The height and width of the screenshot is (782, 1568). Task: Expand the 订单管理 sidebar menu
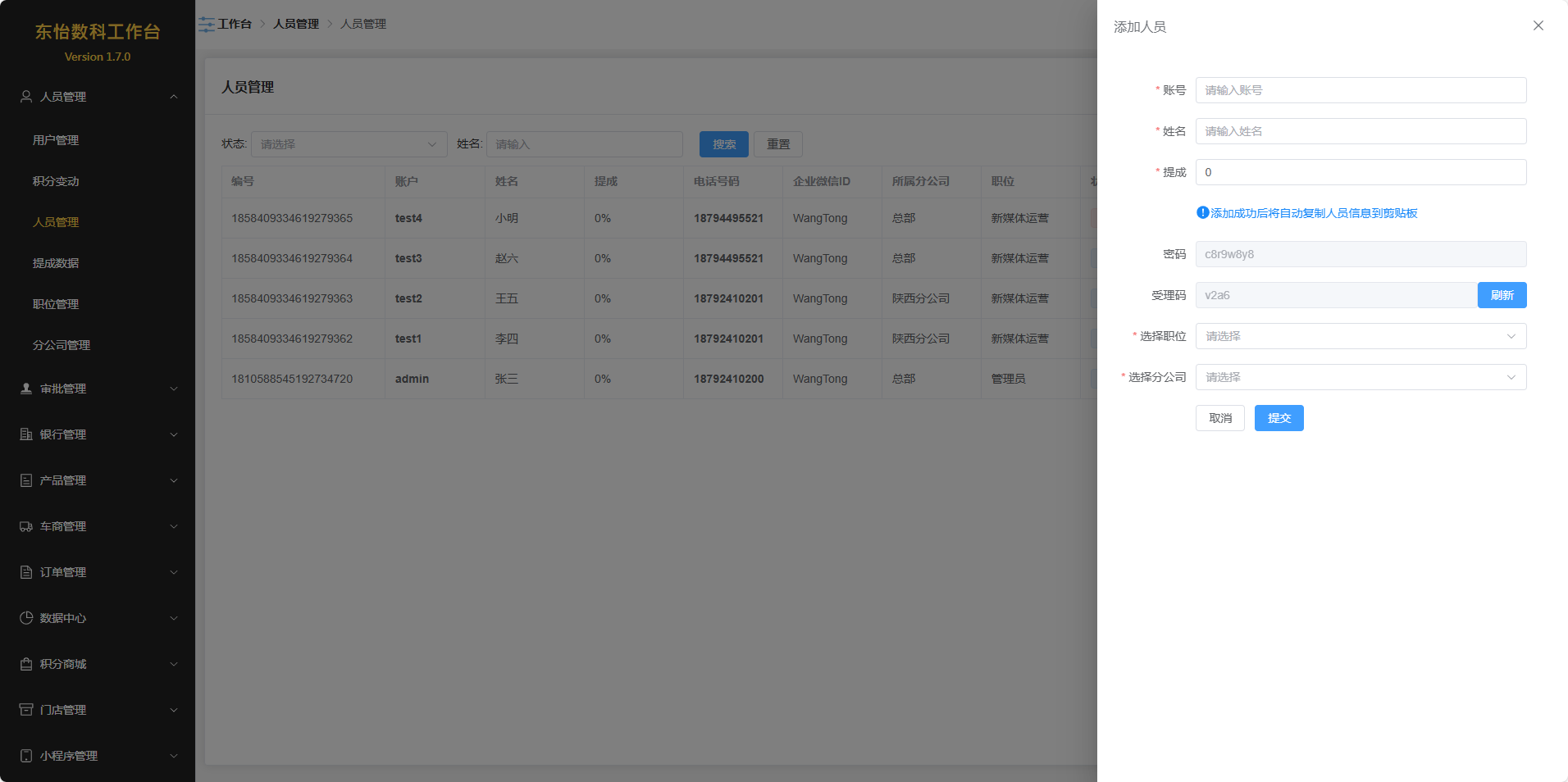pyautogui.click(x=97, y=572)
